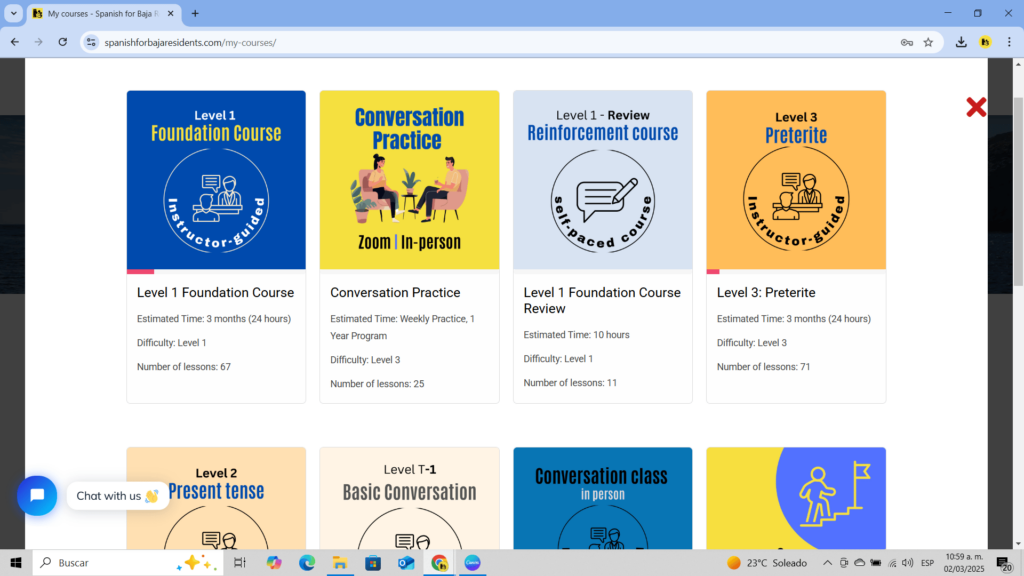The height and width of the screenshot is (576, 1024).
Task: Open the taskbar clock and date
Action: (x=964, y=562)
